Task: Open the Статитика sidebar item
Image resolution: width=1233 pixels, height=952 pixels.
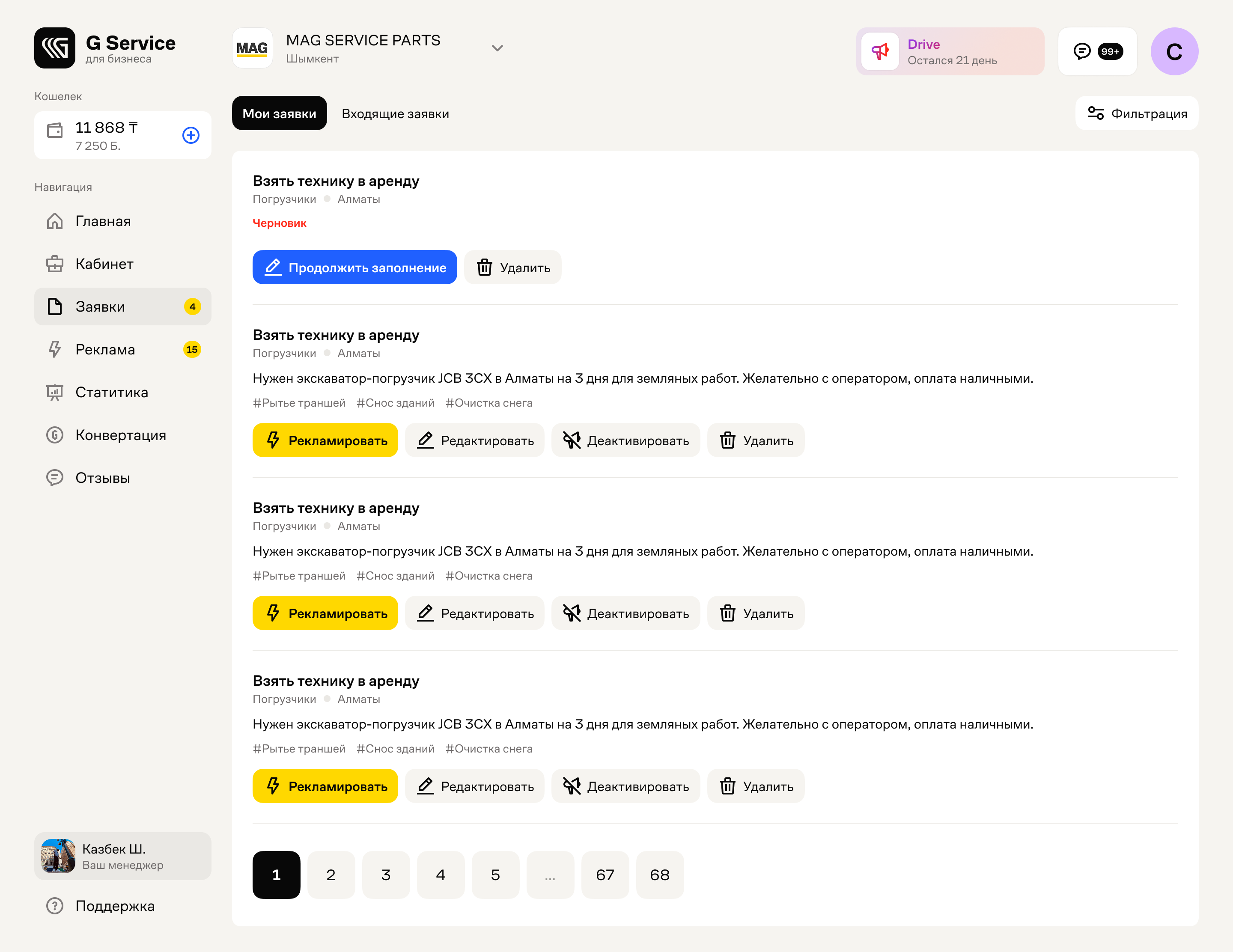Action: click(122, 392)
